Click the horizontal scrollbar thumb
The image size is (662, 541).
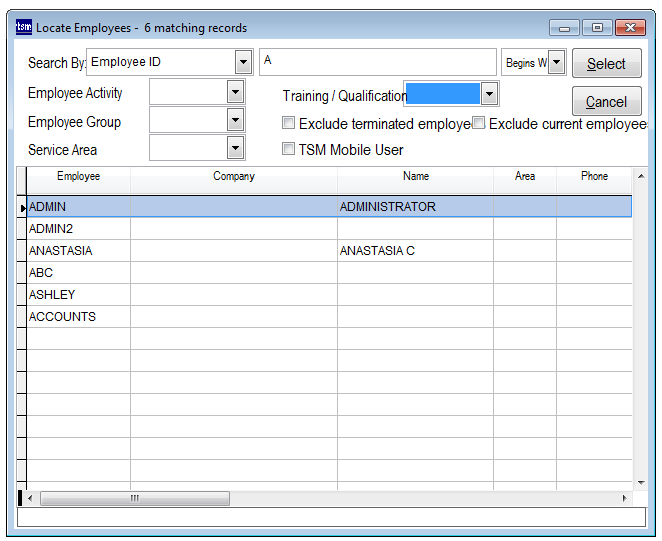[x=135, y=498]
